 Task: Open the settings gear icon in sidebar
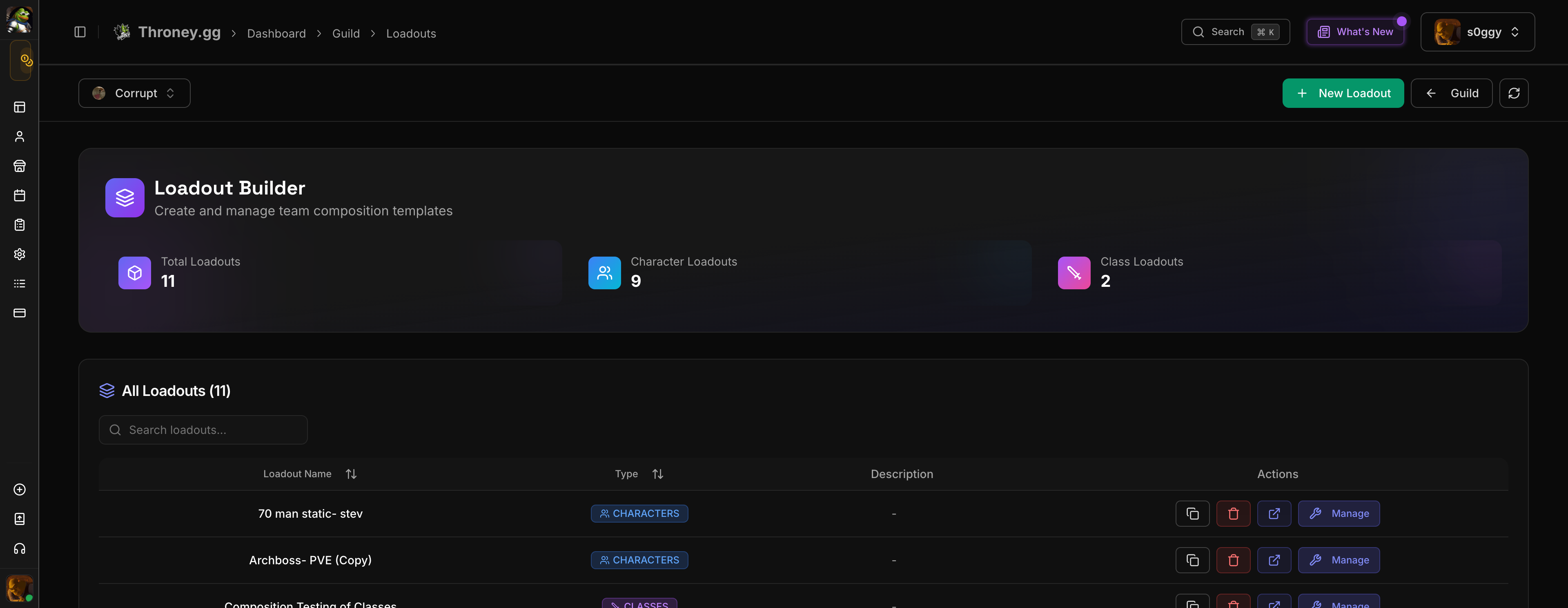[x=20, y=254]
